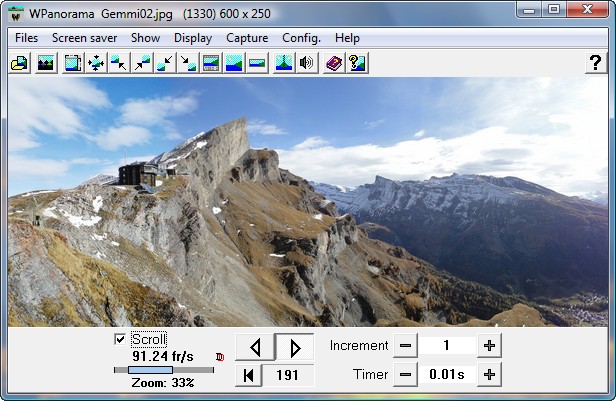The width and height of the screenshot is (616, 401).
Task: Click the center window four-arrows icon
Action: point(96,63)
